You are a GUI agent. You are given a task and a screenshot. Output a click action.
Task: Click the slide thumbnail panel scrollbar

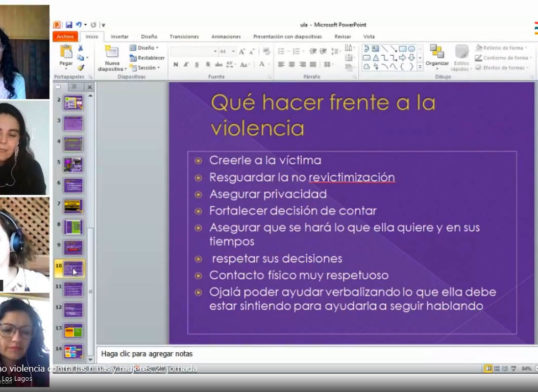coord(90,228)
